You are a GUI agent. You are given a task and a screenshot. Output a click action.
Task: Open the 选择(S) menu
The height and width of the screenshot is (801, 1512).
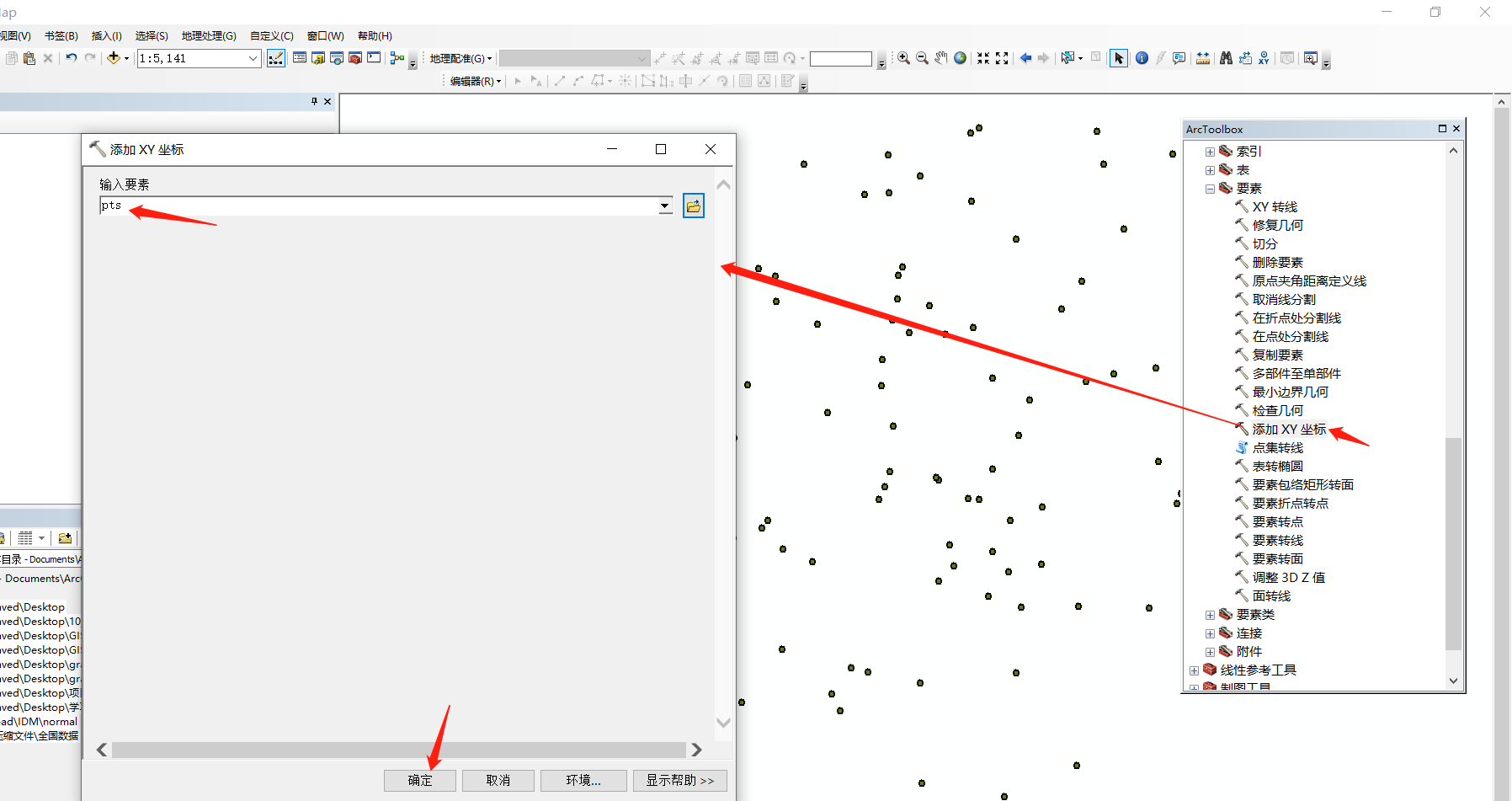click(152, 35)
